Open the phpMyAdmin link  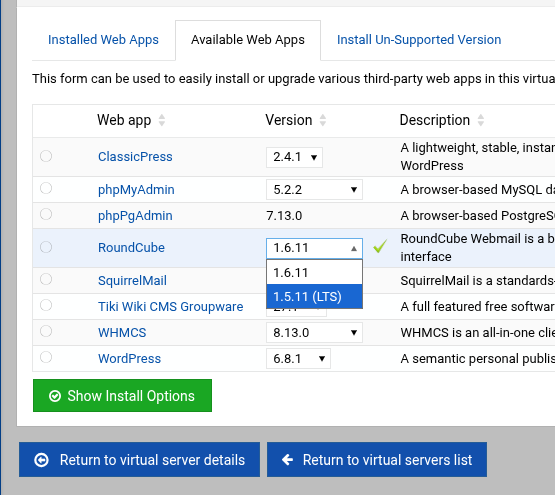(136, 190)
